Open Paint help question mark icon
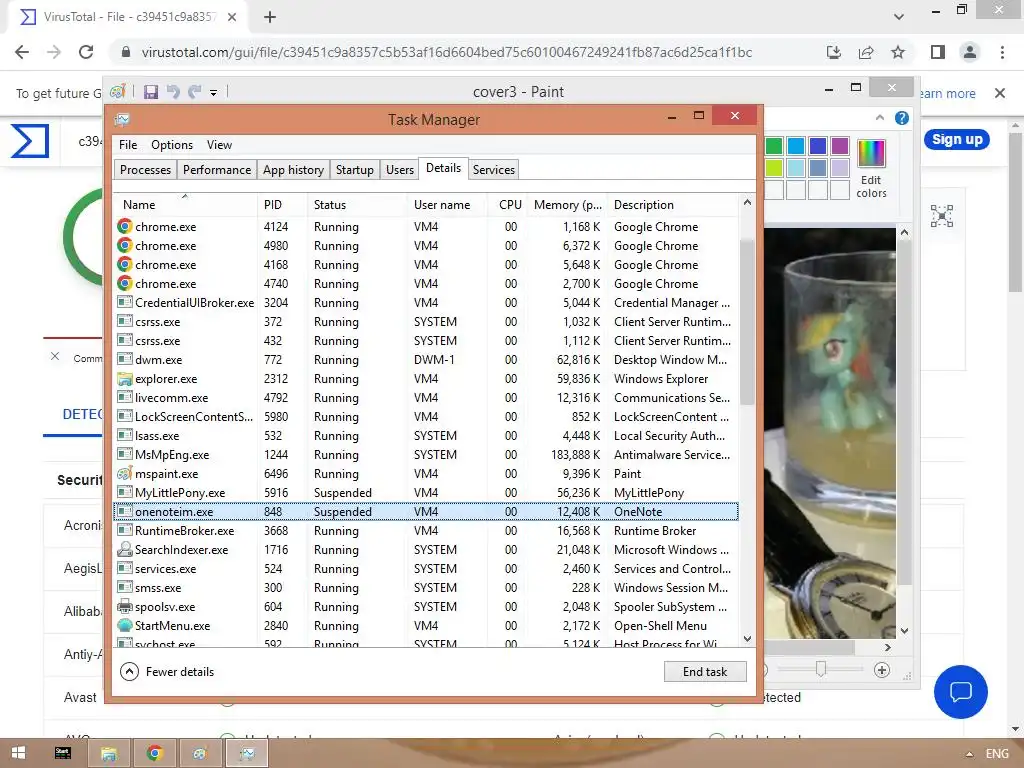Image resolution: width=1024 pixels, height=768 pixels. (x=902, y=118)
